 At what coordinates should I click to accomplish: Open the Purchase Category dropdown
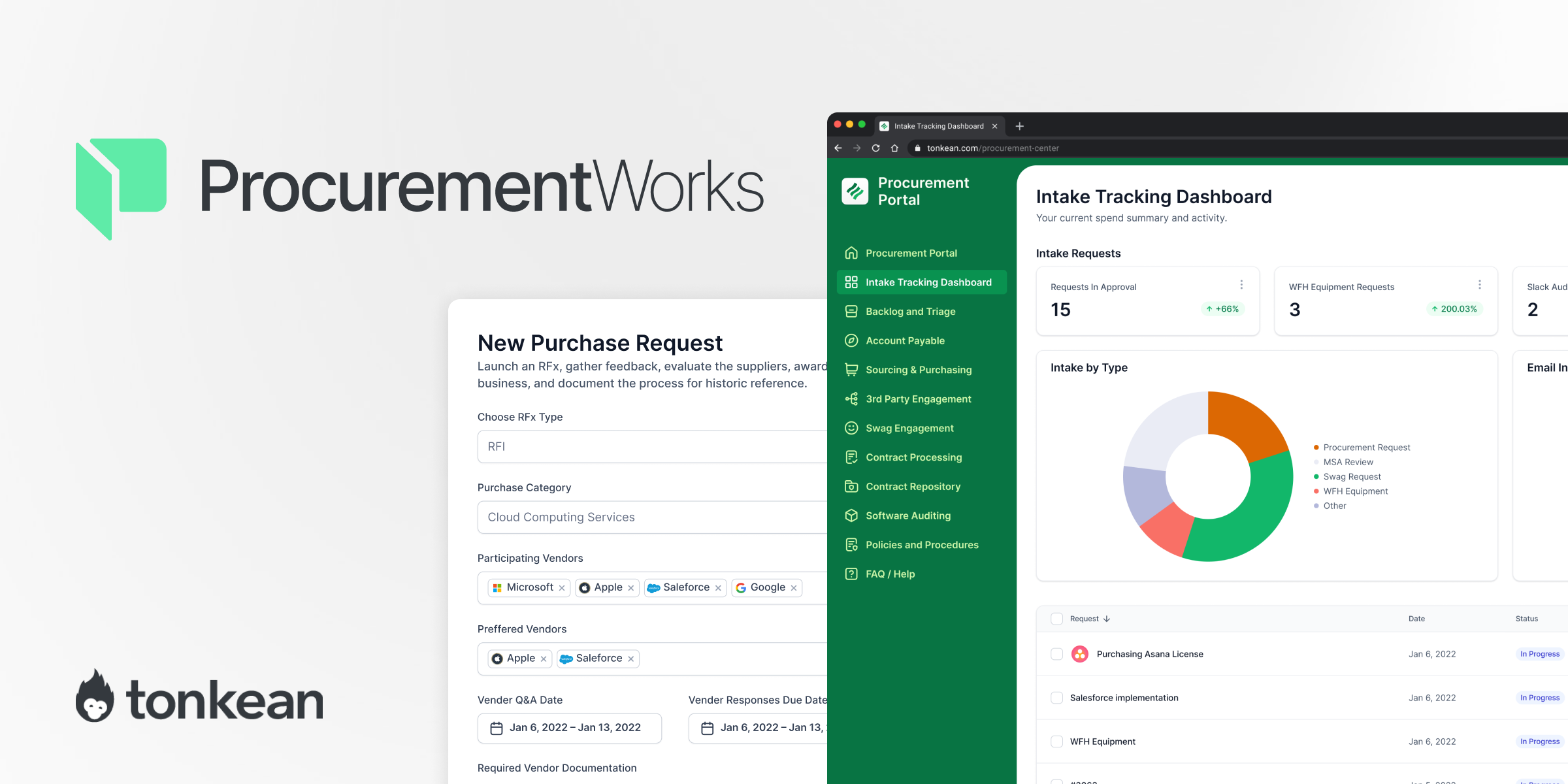[x=653, y=517]
